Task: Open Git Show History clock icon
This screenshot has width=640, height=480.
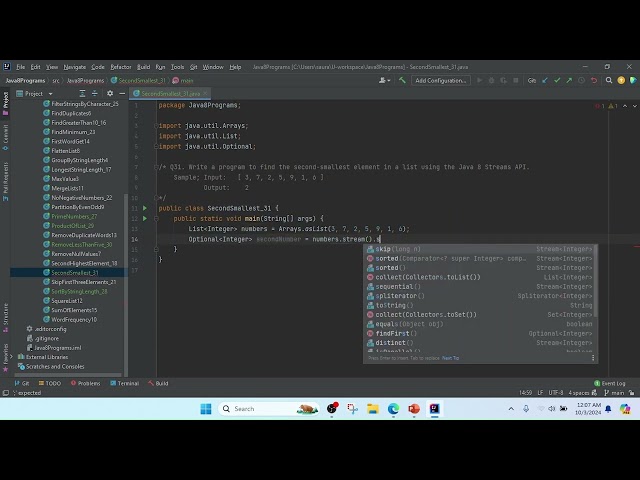Action: coord(581,80)
